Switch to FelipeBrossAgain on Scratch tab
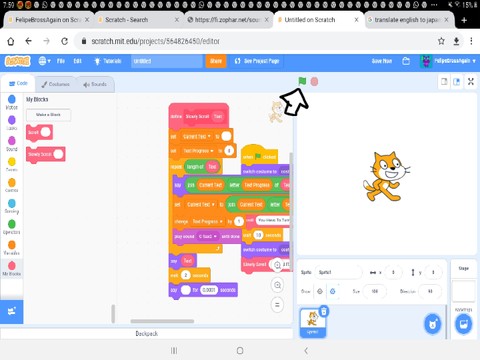 point(48,20)
